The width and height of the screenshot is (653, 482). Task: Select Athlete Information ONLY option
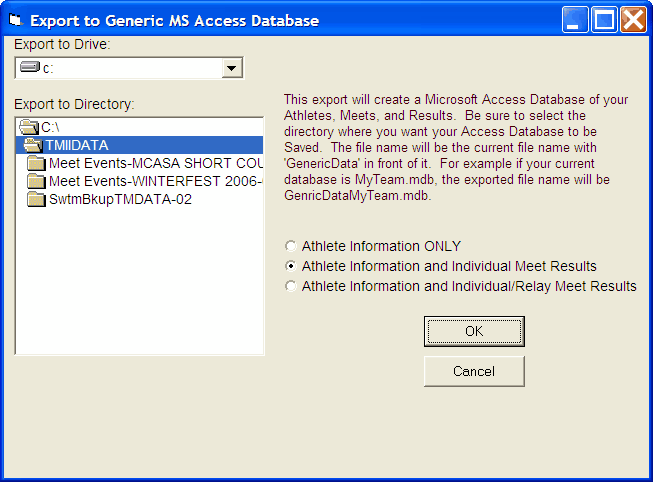click(291, 246)
